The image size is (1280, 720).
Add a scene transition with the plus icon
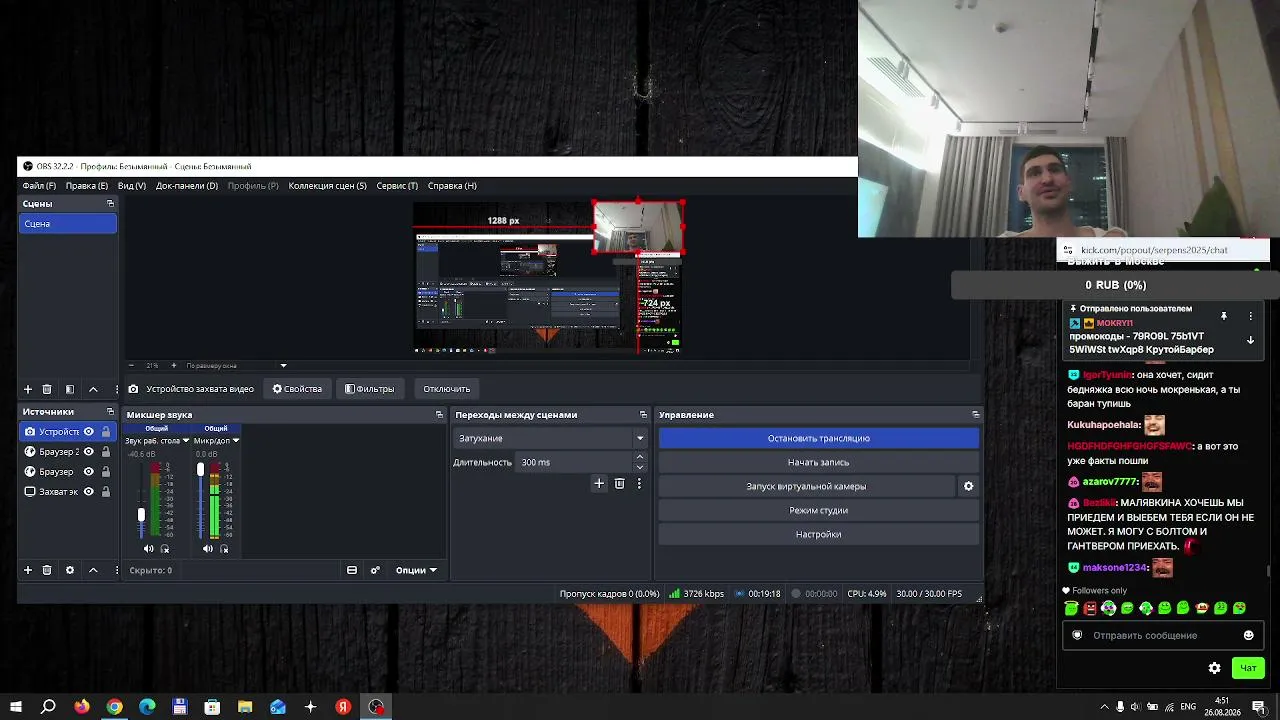pos(599,483)
